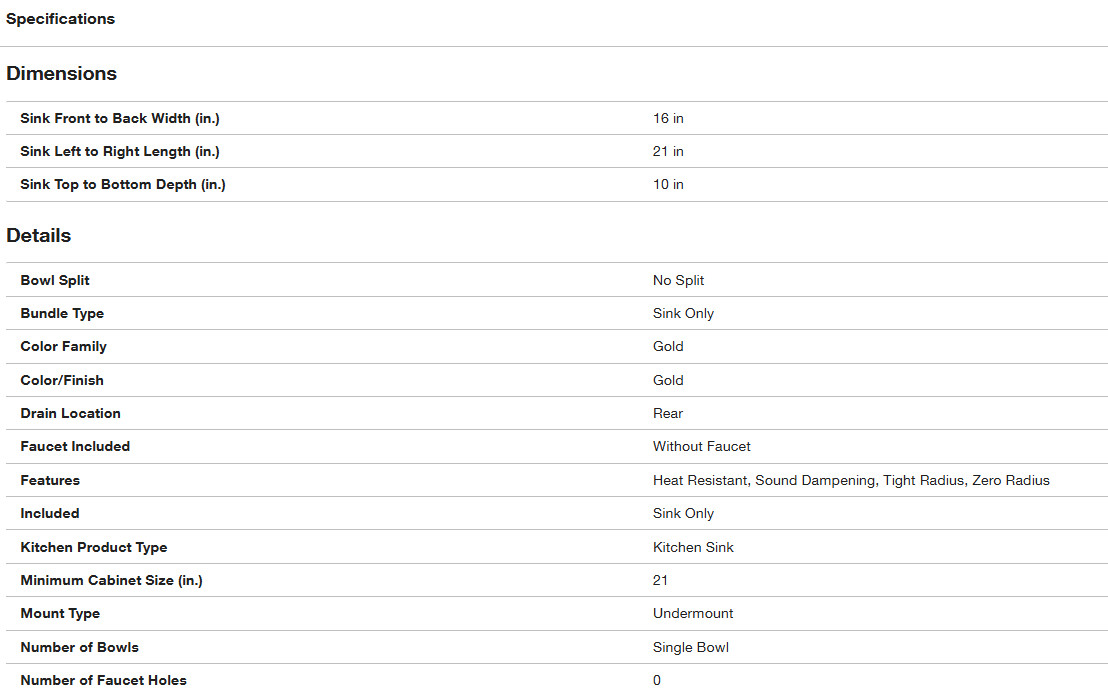Click the Sink Left to Right Length label
The width and height of the screenshot is (1108, 696).
120,151
